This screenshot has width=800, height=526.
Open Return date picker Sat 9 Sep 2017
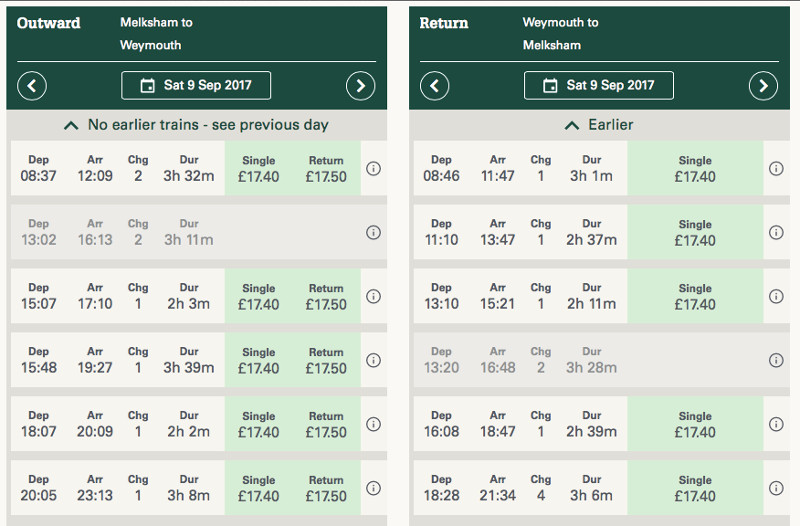point(598,86)
